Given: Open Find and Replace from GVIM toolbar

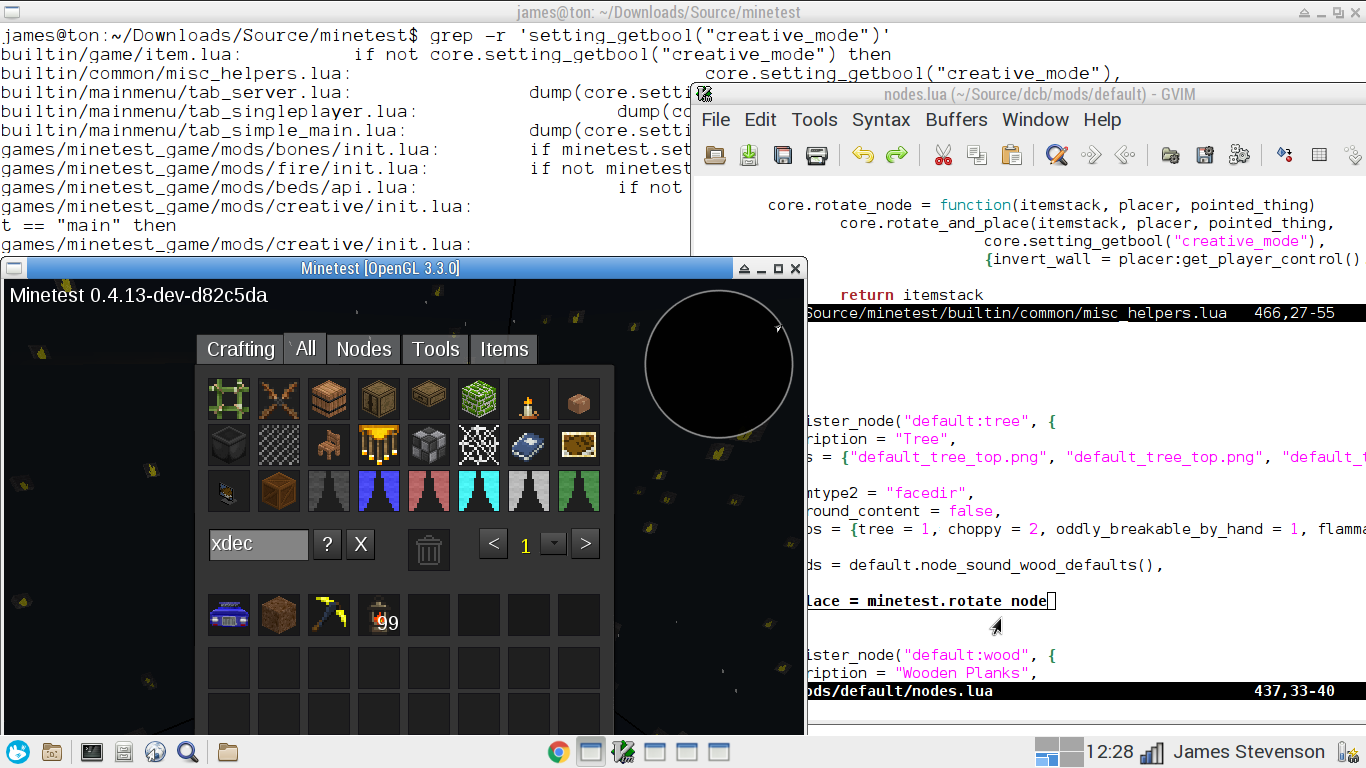Looking at the screenshot, I should (1055, 155).
